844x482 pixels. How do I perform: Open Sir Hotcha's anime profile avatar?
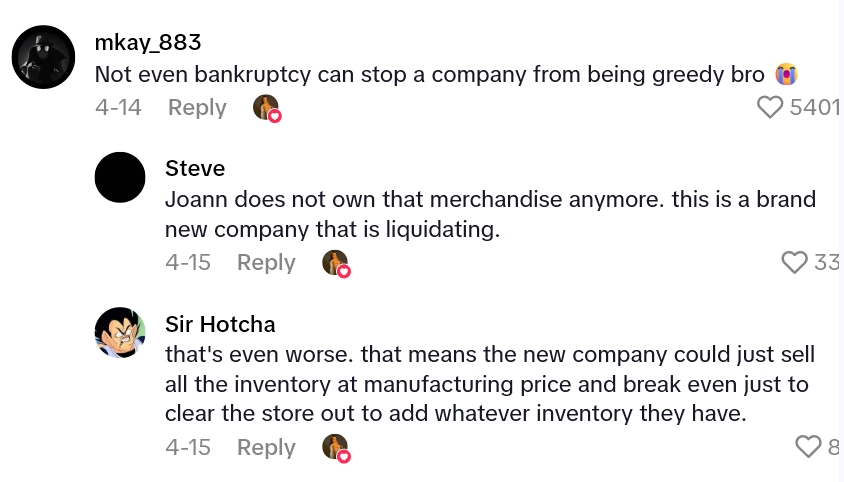120,333
